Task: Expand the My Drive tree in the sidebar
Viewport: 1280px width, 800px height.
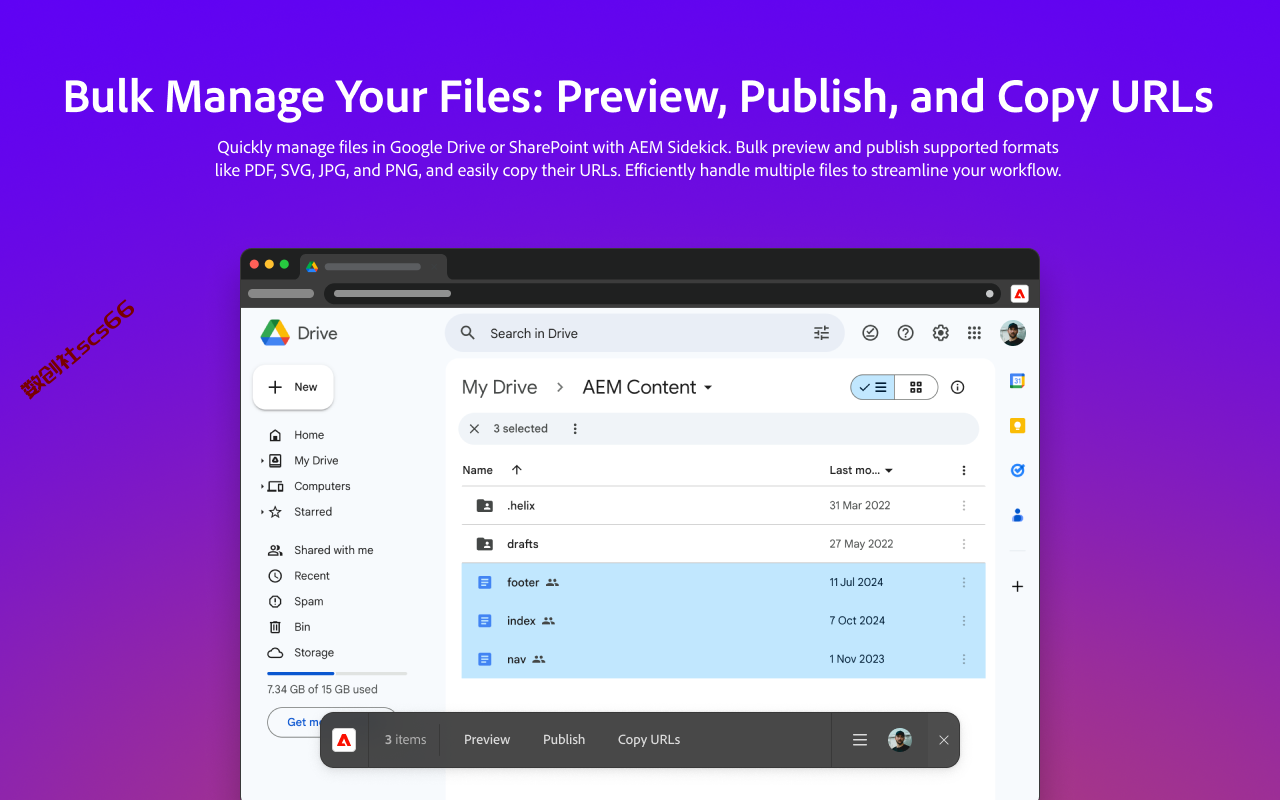Action: (263, 461)
